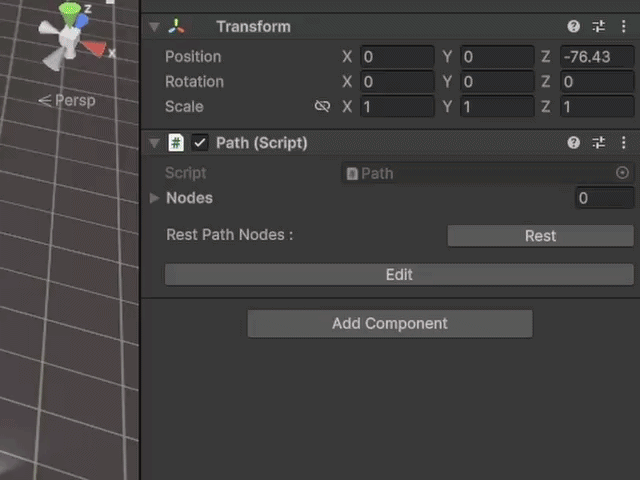Viewport: 640px width, 480px height.
Task: Click the Position X input field
Action: point(397,57)
